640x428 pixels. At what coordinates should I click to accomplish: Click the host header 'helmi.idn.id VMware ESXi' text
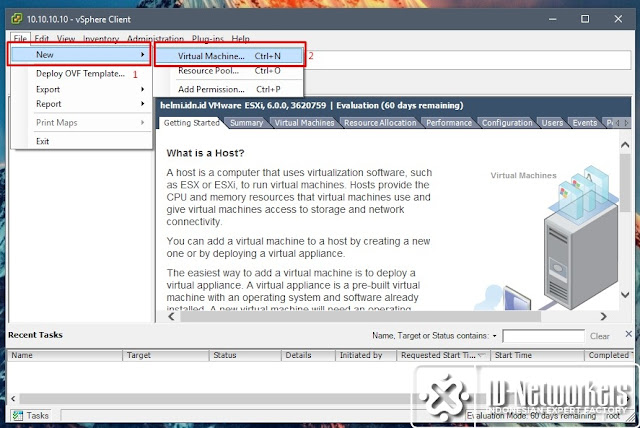pos(243,105)
